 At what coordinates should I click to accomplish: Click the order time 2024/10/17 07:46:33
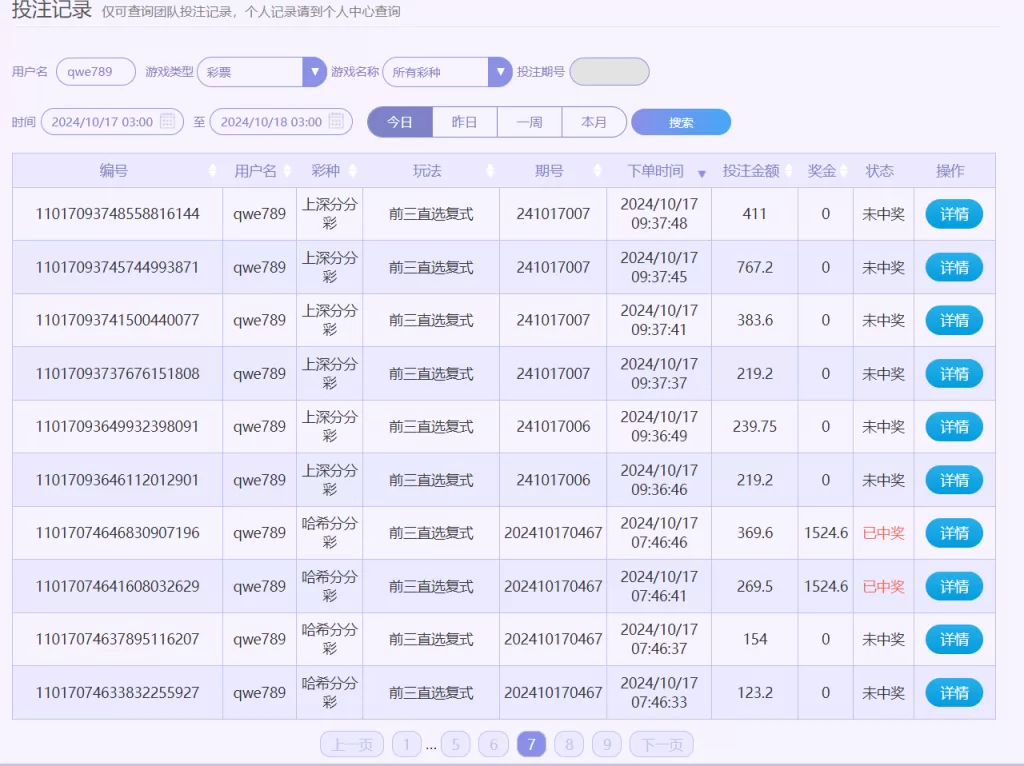(659, 693)
